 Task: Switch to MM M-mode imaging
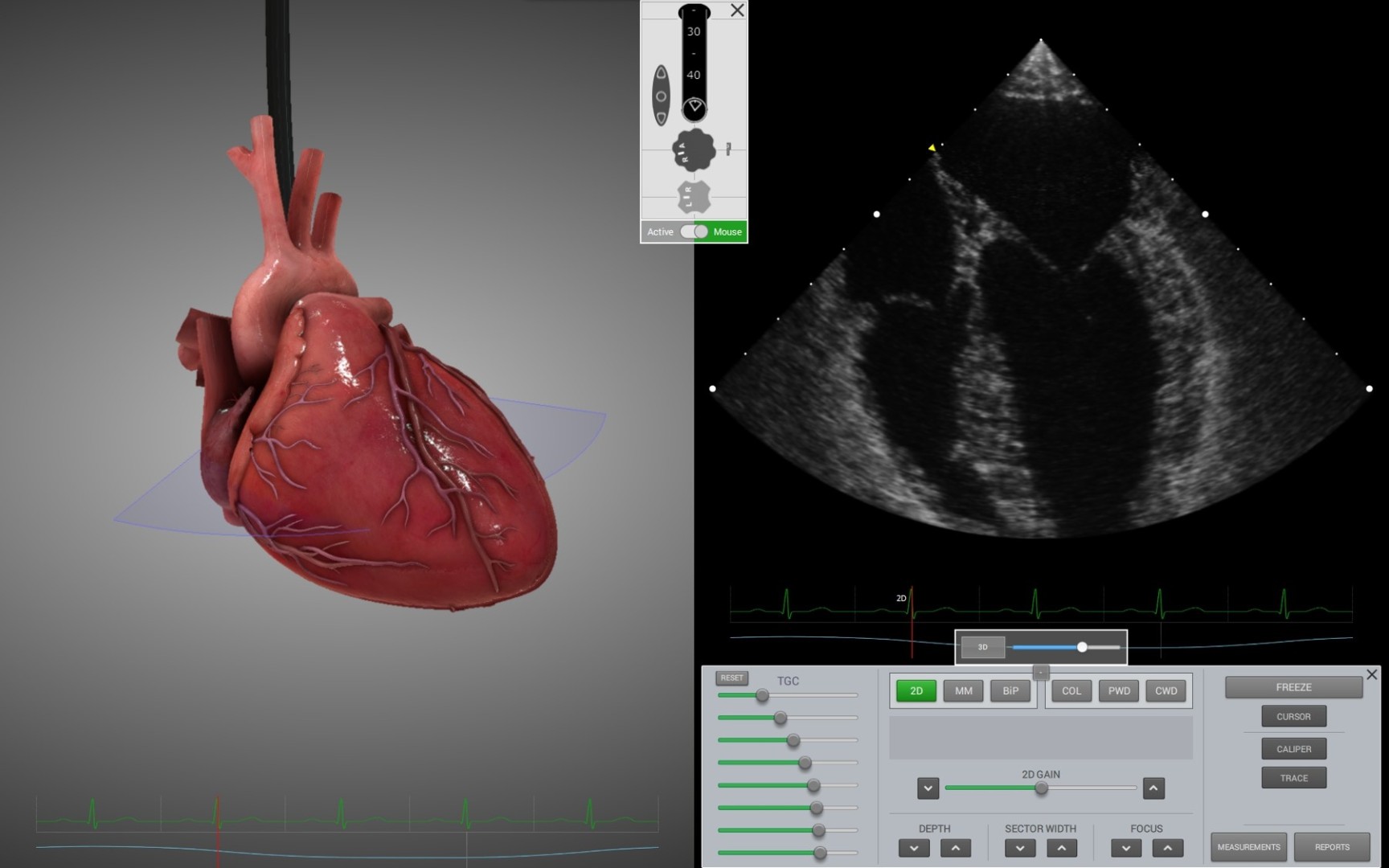tap(963, 690)
